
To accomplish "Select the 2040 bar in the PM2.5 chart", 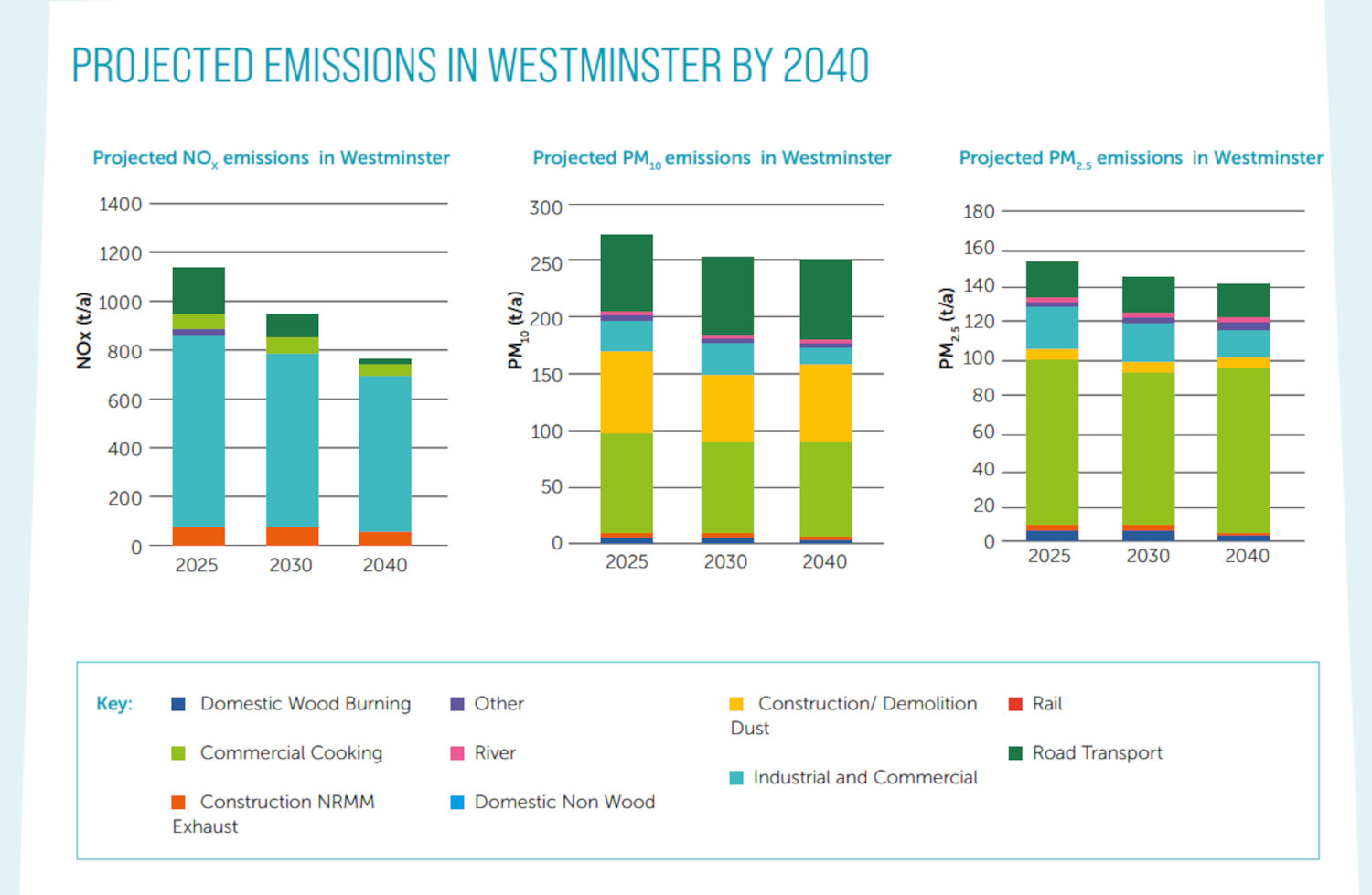I will click(1243, 413).
